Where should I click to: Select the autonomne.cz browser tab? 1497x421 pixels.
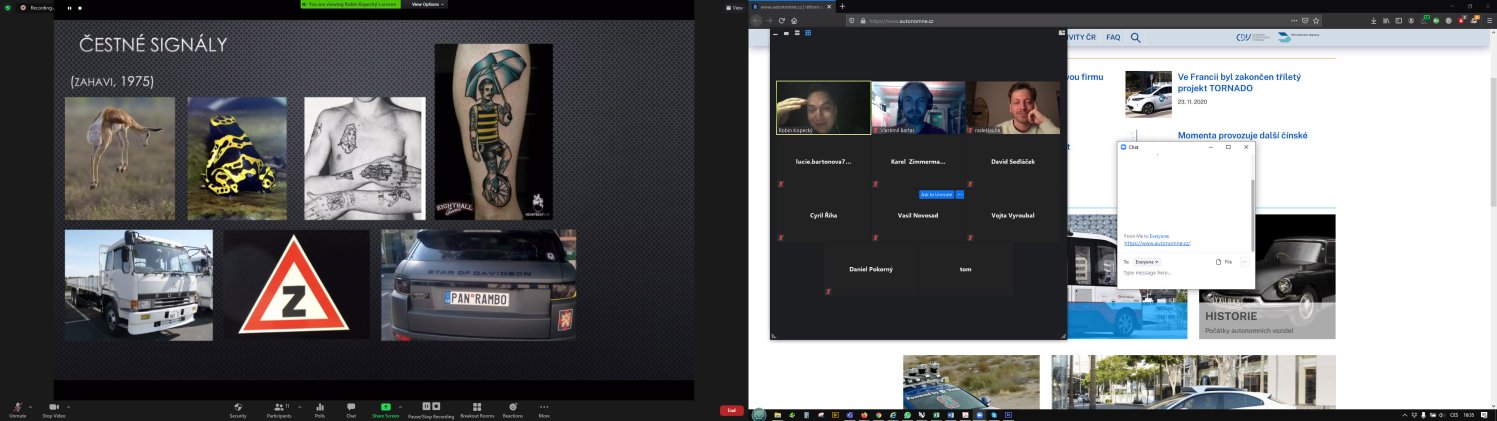pos(794,6)
